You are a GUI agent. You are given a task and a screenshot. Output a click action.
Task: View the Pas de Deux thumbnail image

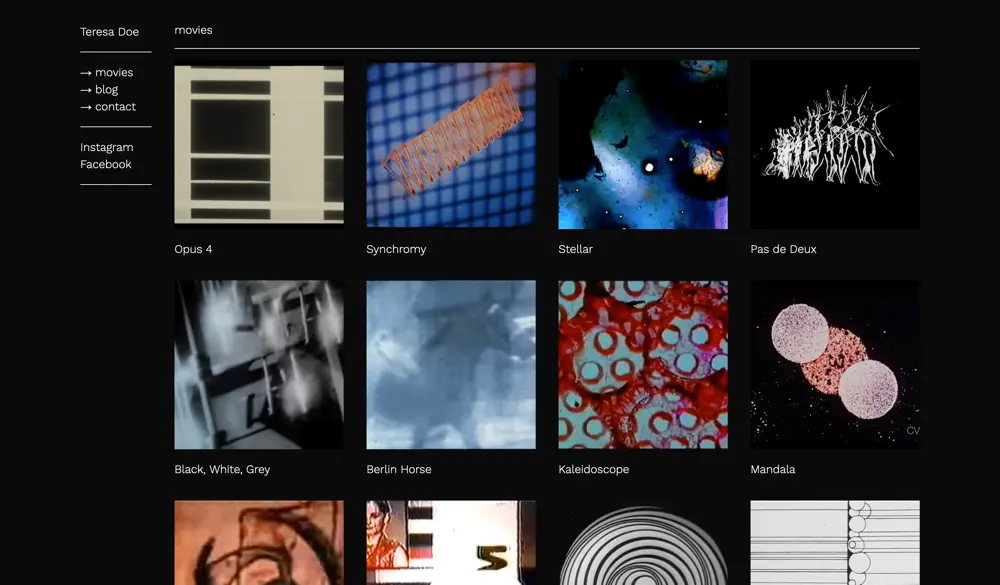(835, 145)
